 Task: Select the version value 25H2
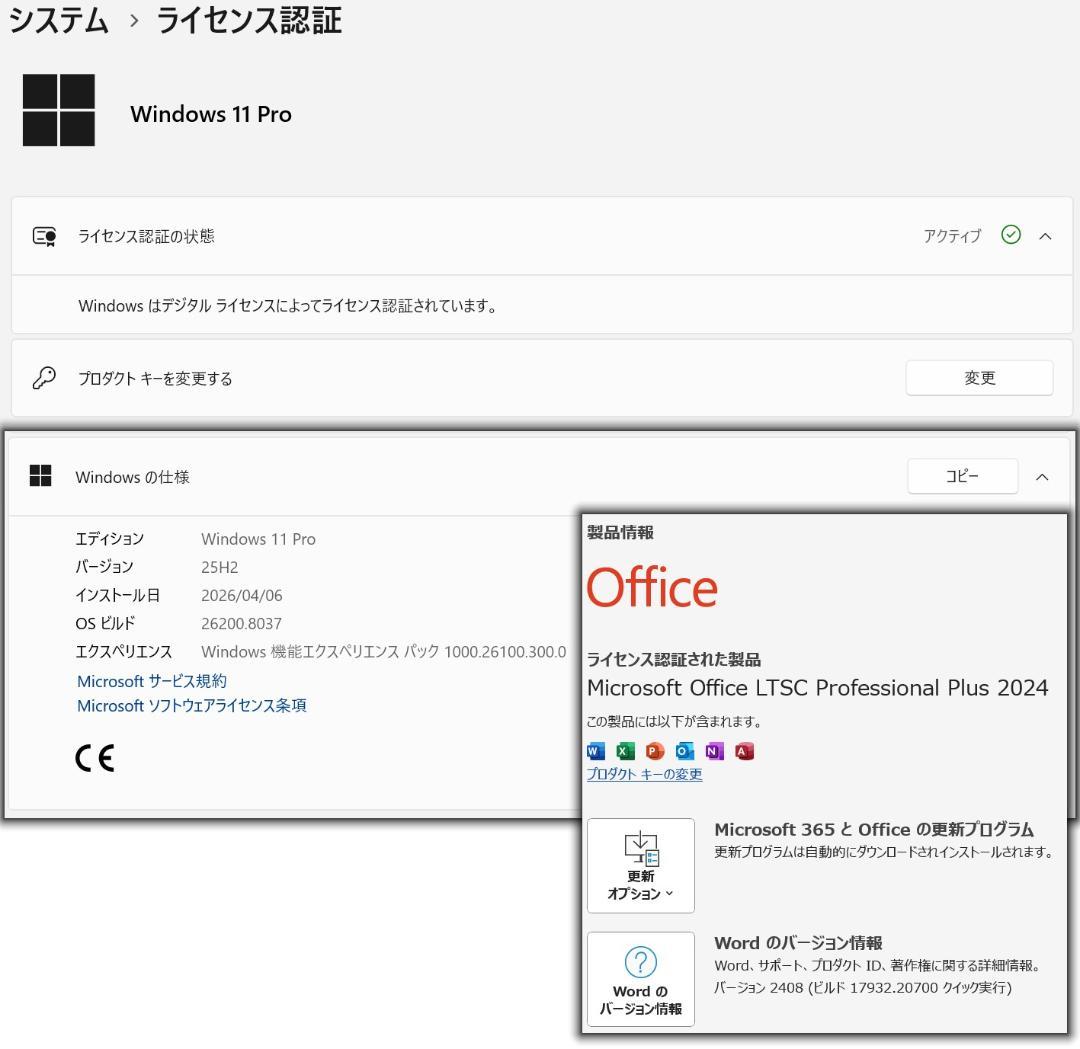(x=220, y=567)
